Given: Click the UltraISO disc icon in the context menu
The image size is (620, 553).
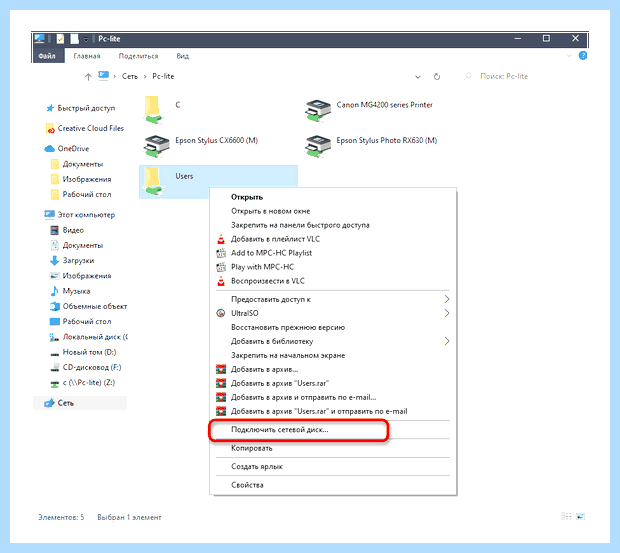Looking at the screenshot, I should coord(221,313).
